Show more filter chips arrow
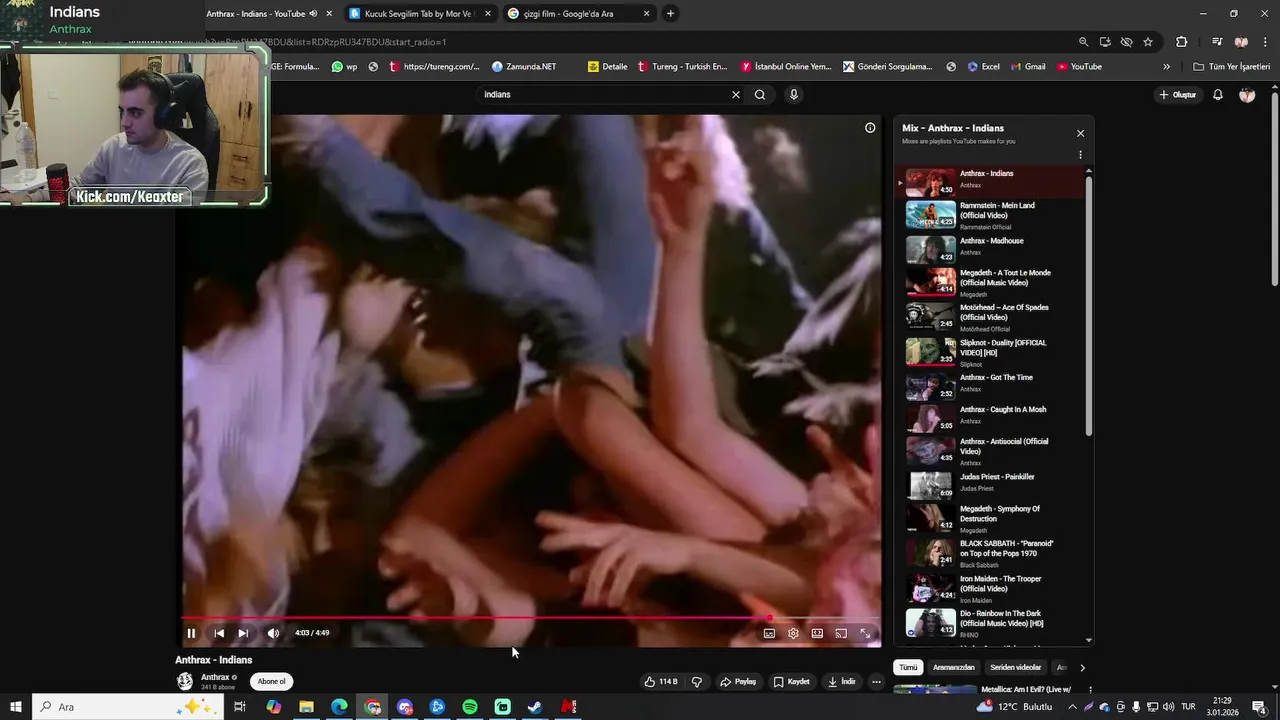The image size is (1280, 720). (x=1082, y=667)
